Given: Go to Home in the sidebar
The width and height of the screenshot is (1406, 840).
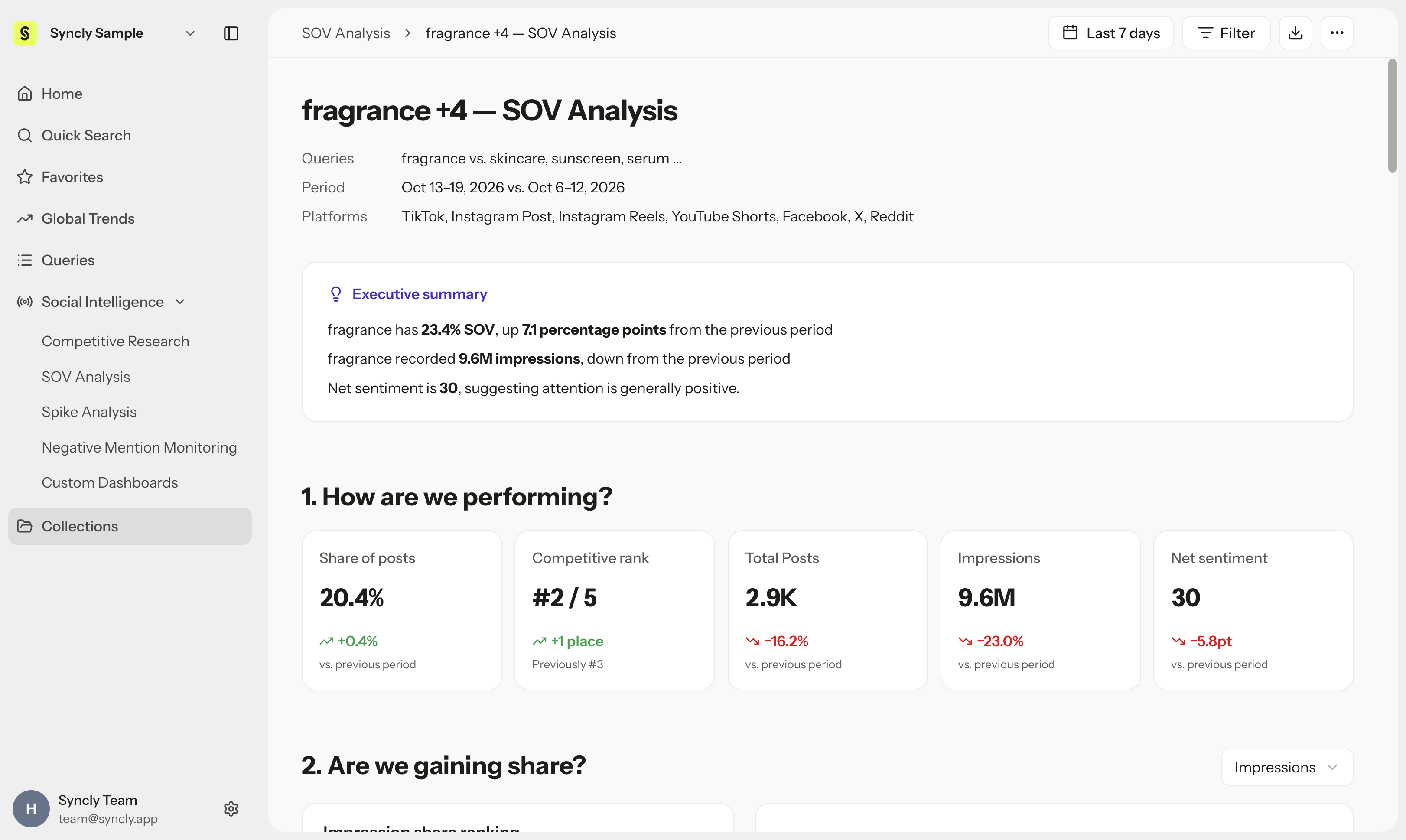Looking at the screenshot, I should (130, 93).
